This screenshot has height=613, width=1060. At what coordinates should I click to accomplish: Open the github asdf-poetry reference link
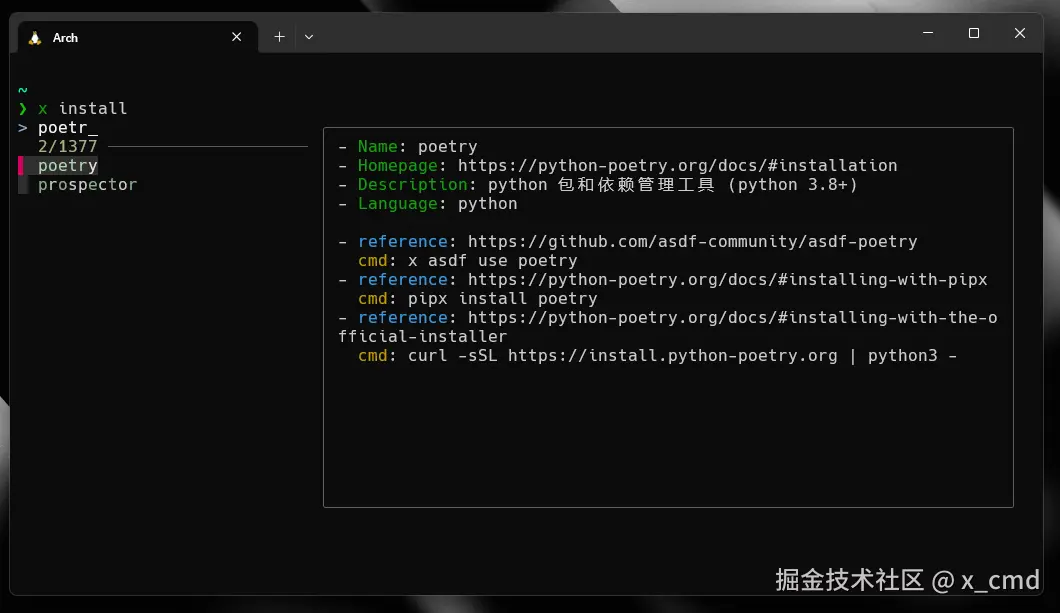(x=692, y=241)
